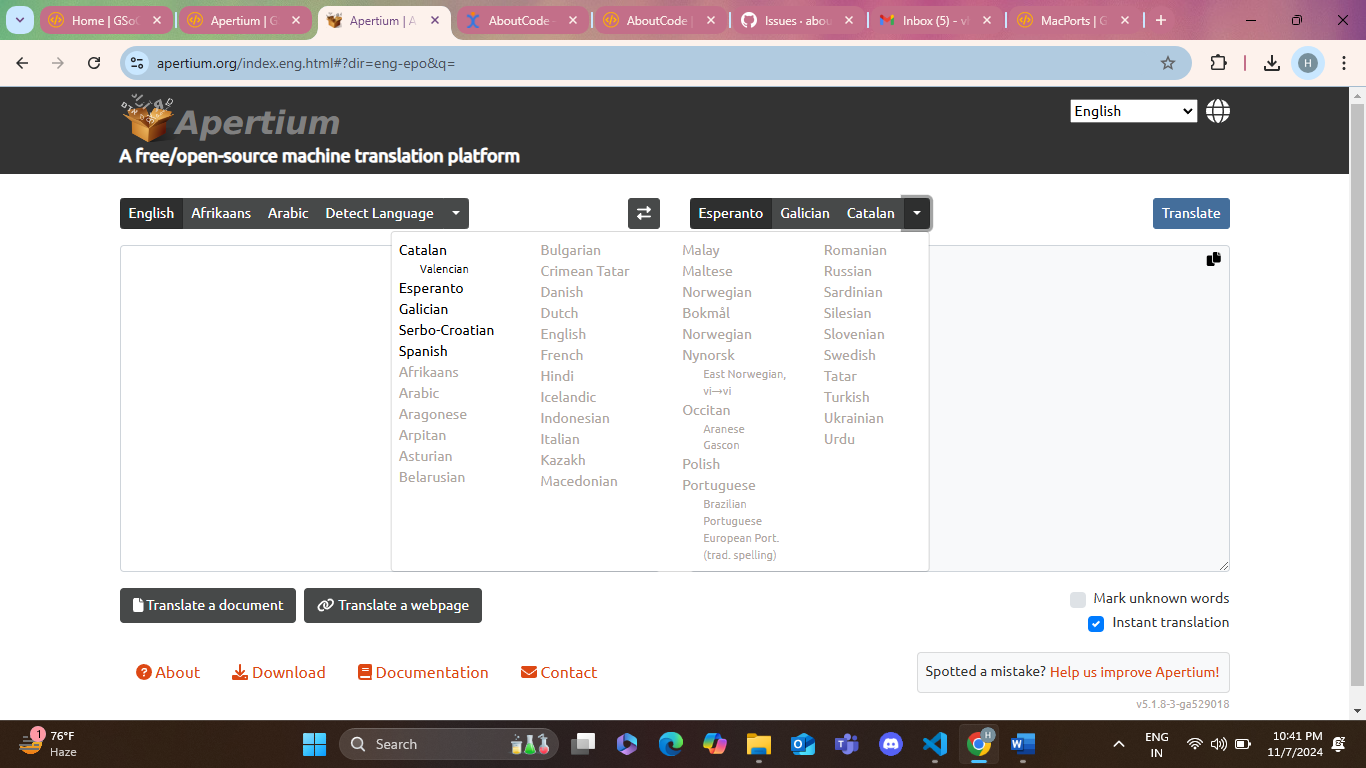Open the source language dropdown arrow
The height and width of the screenshot is (768, 1366).
click(456, 213)
